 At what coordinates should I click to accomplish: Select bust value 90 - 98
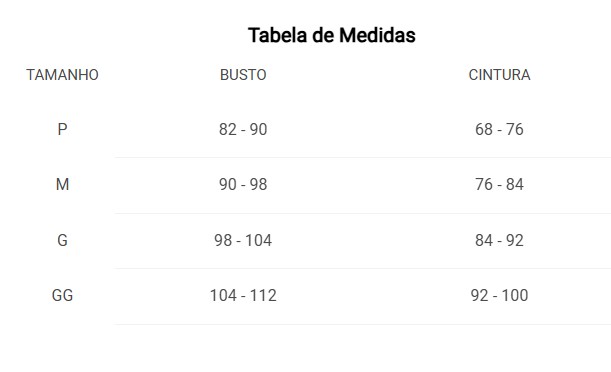(x=243, y=184)
